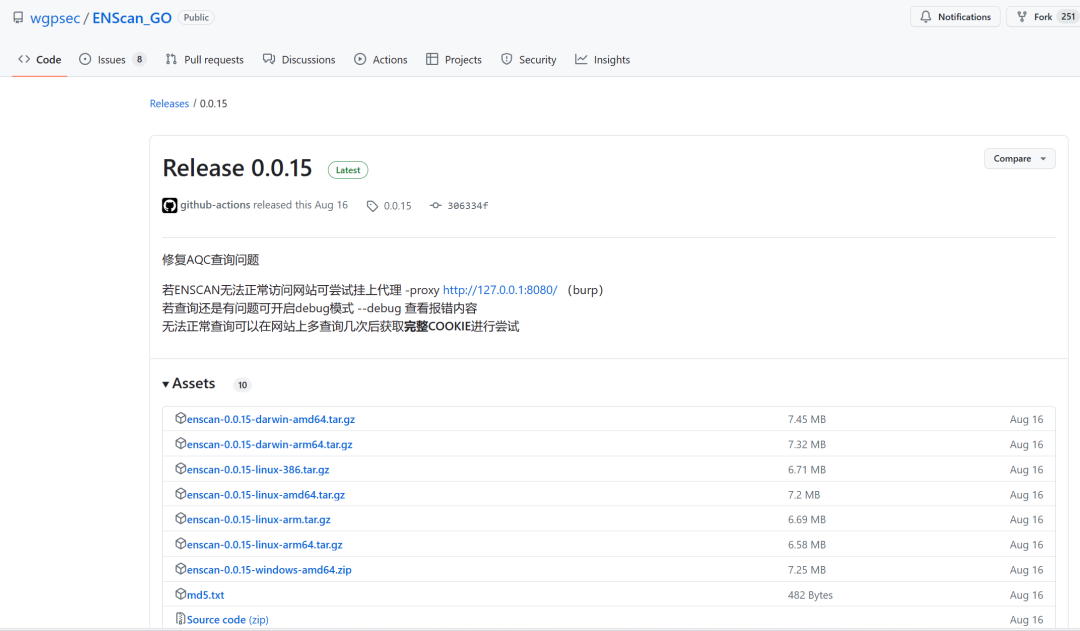Click package icon of md5.txt asset
1080x631 pixels.
[x=180, y=594]
